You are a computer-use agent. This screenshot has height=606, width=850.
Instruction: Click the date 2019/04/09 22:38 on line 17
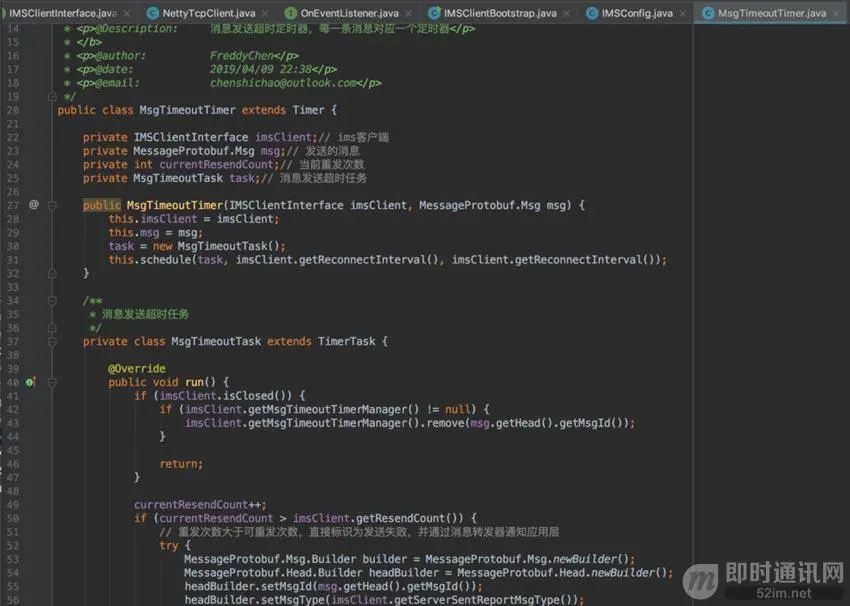click(x=261, y=69)
